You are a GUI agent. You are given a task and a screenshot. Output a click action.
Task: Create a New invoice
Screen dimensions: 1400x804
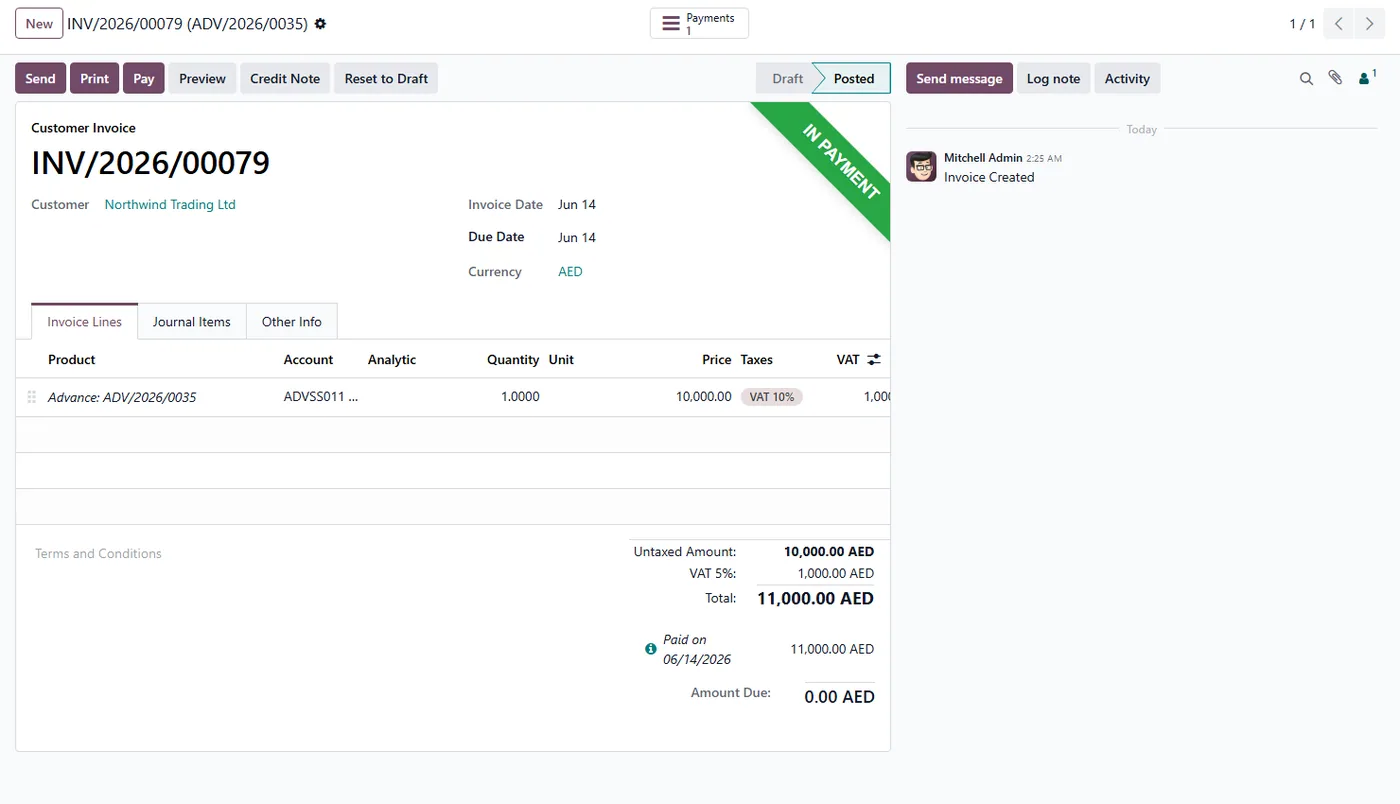(x=39, y=23)
